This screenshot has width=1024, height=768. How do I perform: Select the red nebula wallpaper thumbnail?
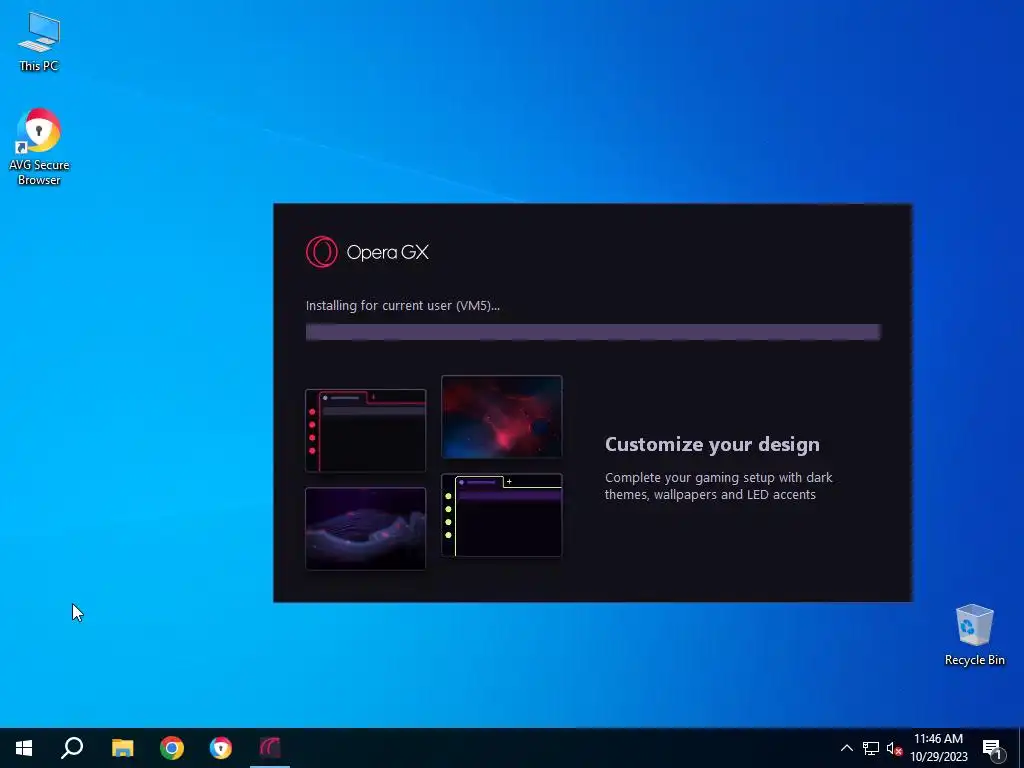click(x=502, y=417)
